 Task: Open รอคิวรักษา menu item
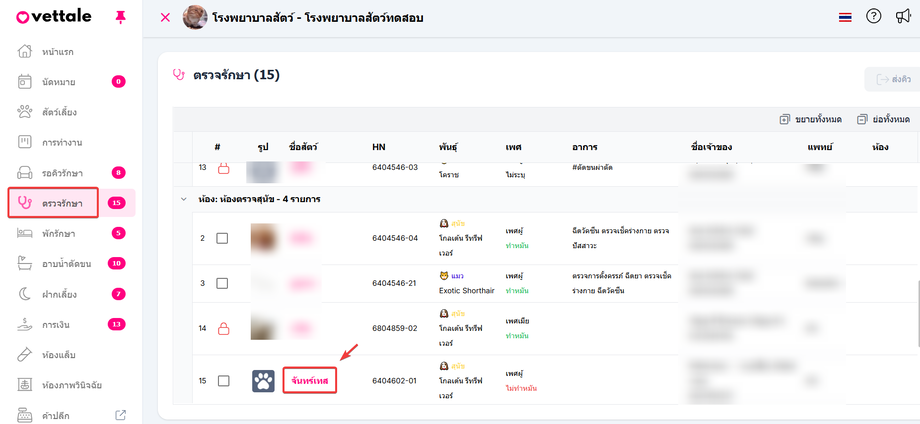click(x=62, y=173)
